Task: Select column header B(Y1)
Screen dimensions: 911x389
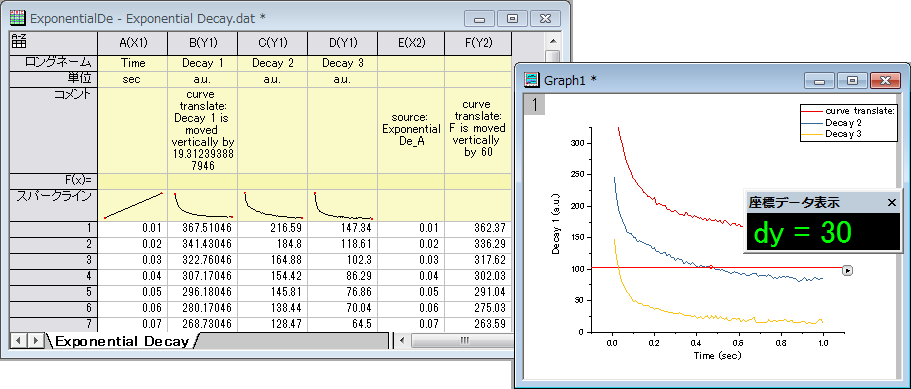Action: click(x=202, y=43)
